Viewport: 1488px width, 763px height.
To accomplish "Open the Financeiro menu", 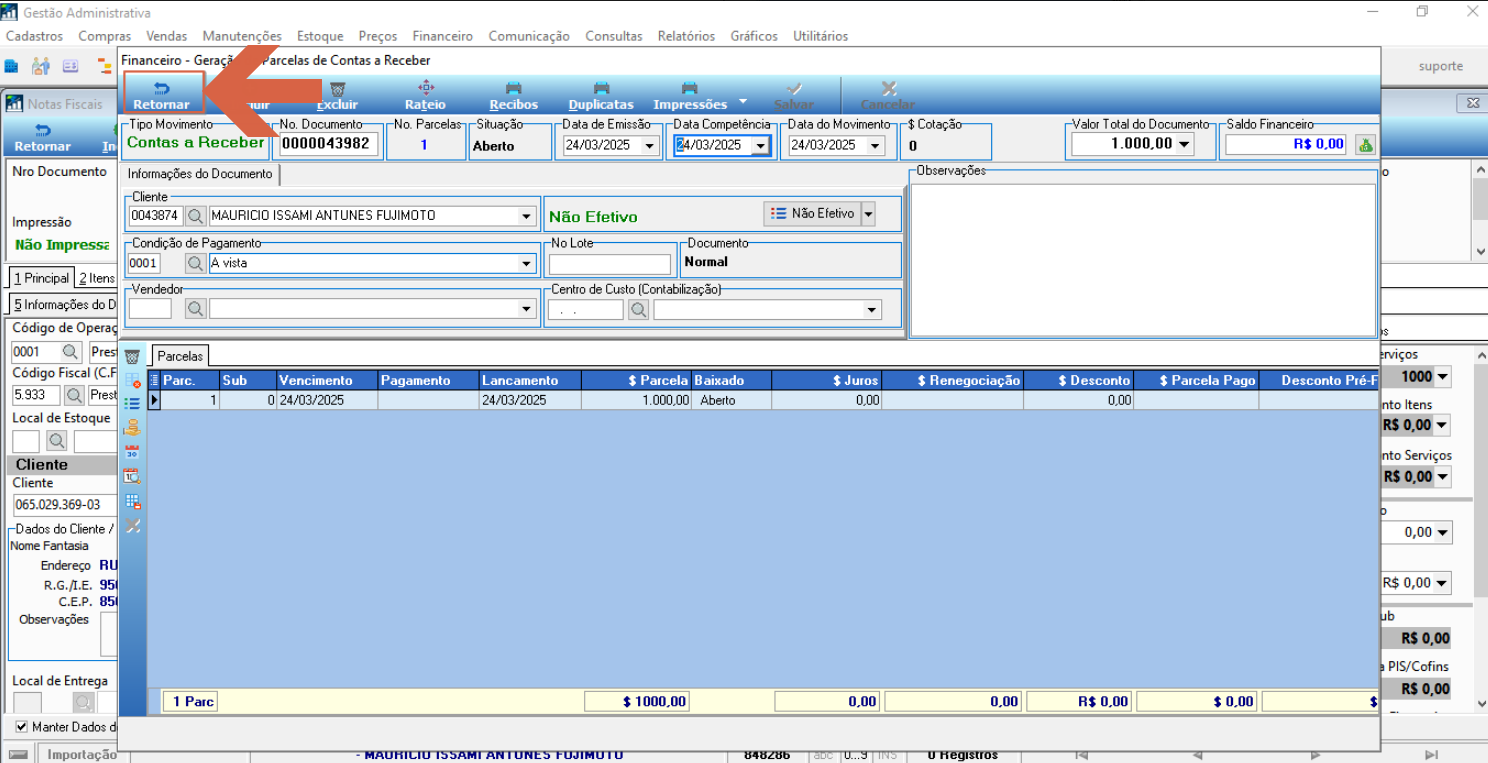I will pyautogui.click(x=442, y=36).
